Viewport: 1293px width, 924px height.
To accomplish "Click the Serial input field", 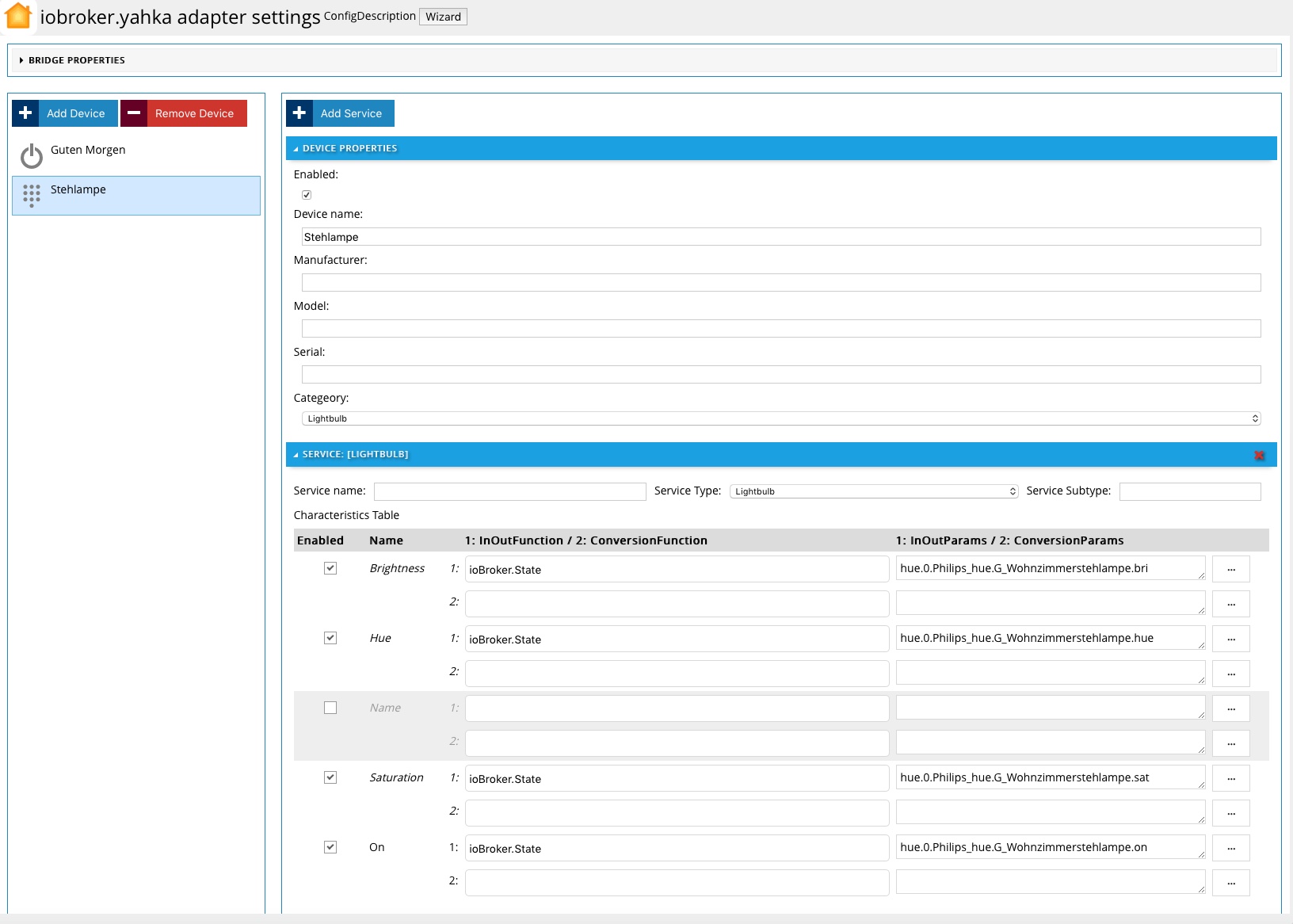I will point(781,374).
